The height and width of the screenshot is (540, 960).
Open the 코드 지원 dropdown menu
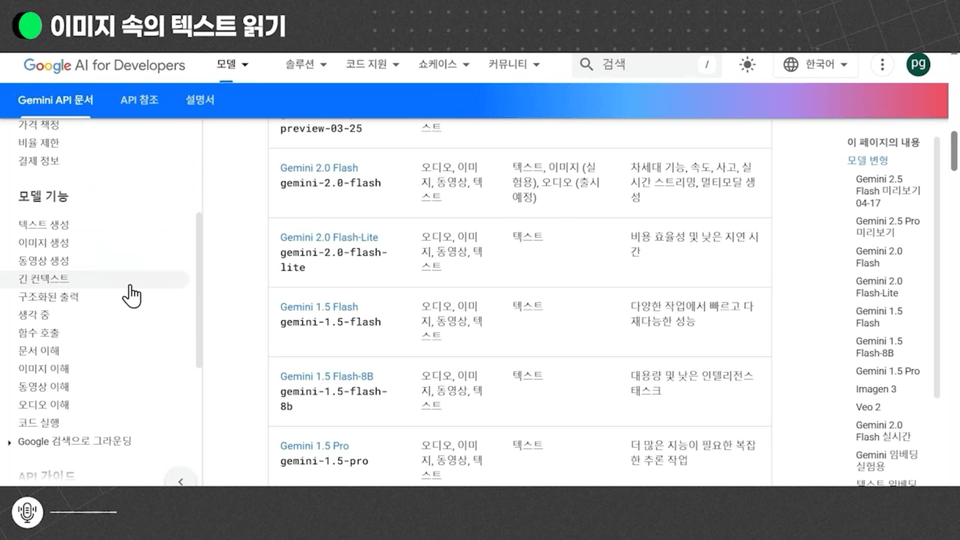click(x=372, y=64)
